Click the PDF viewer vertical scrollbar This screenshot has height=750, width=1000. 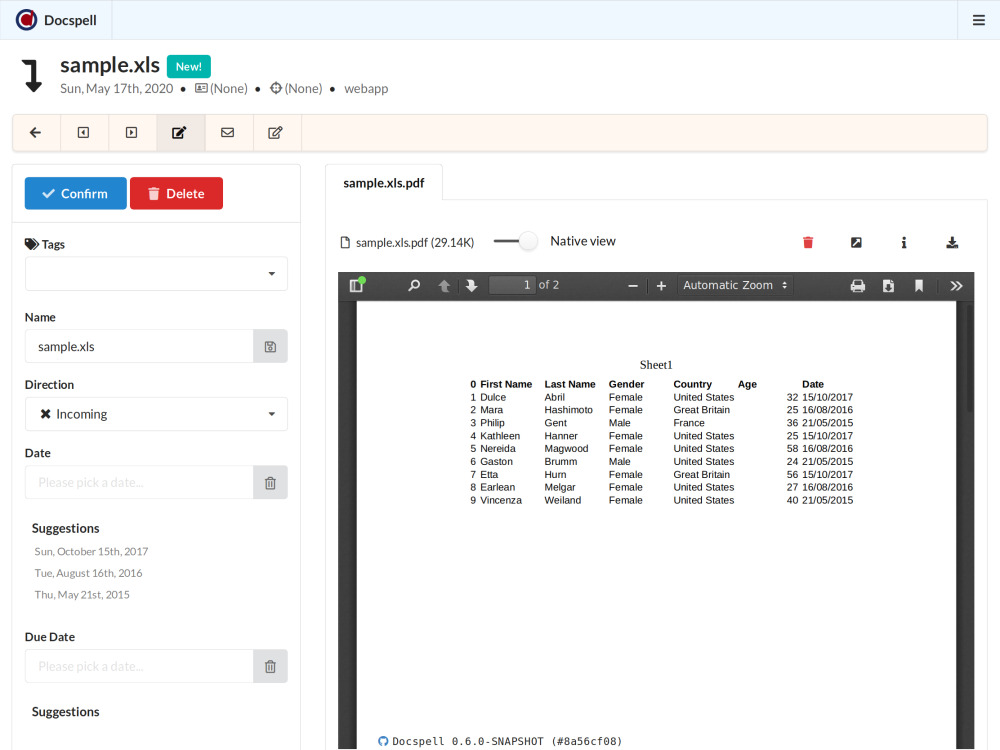point(968,360)
